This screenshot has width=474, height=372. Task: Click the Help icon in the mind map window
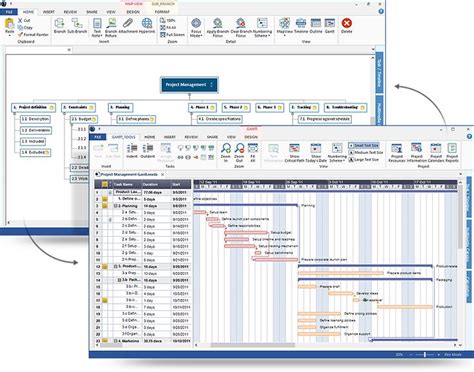tap(381, 11)
